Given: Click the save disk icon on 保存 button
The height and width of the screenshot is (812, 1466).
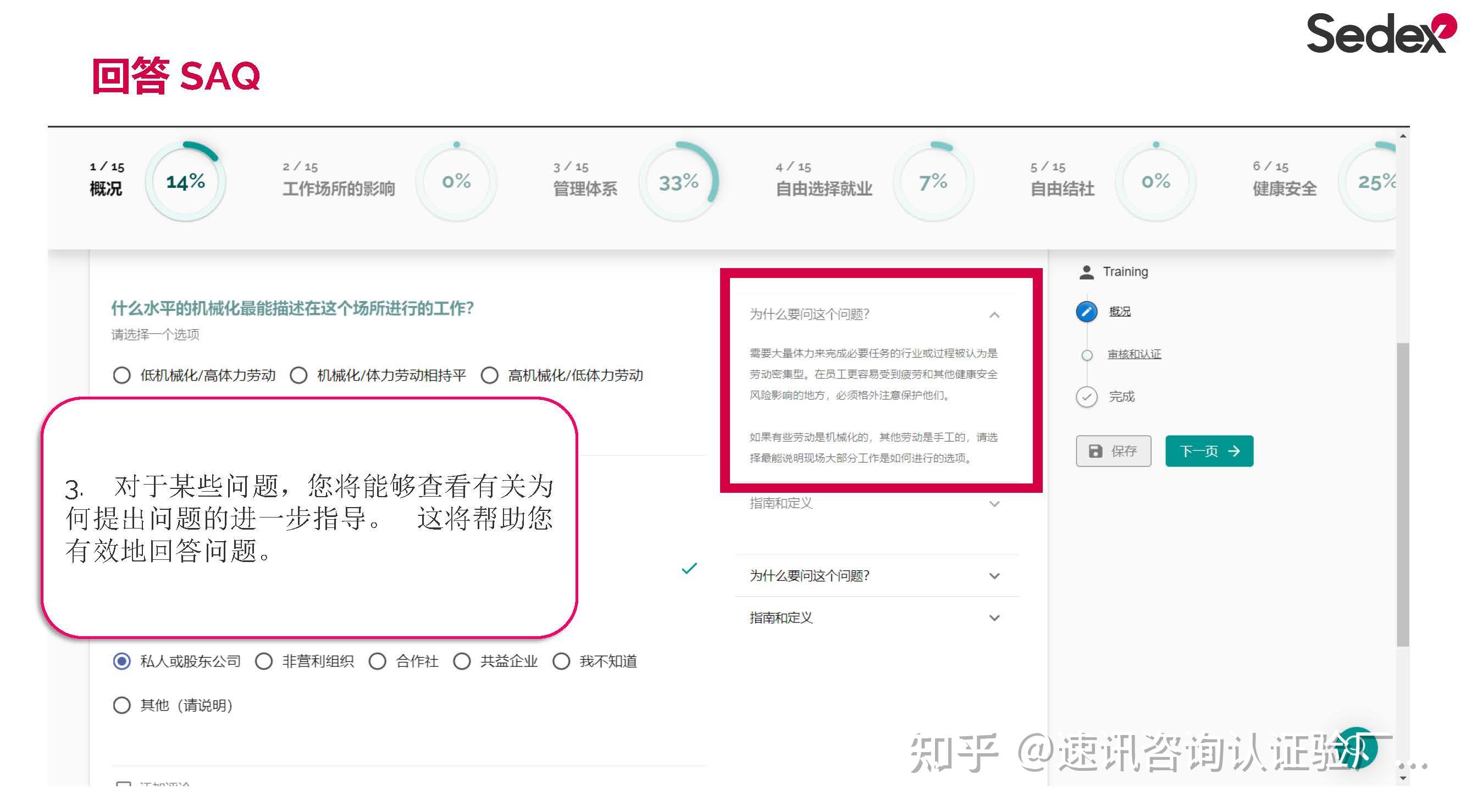Looking at the screenshot, I should [x=1096, y=451].
